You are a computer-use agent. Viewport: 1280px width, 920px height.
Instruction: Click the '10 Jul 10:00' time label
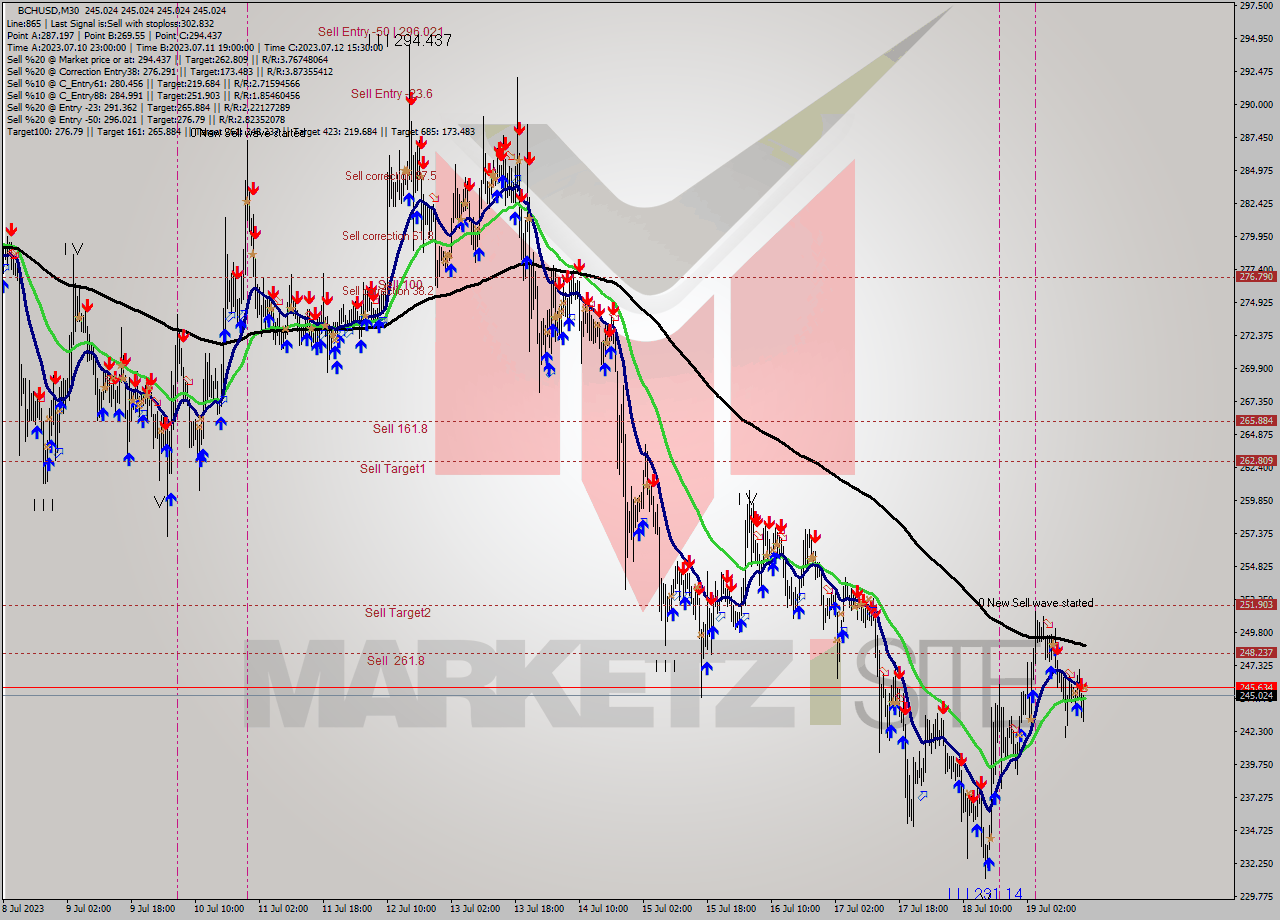click(x=220, y=909)
